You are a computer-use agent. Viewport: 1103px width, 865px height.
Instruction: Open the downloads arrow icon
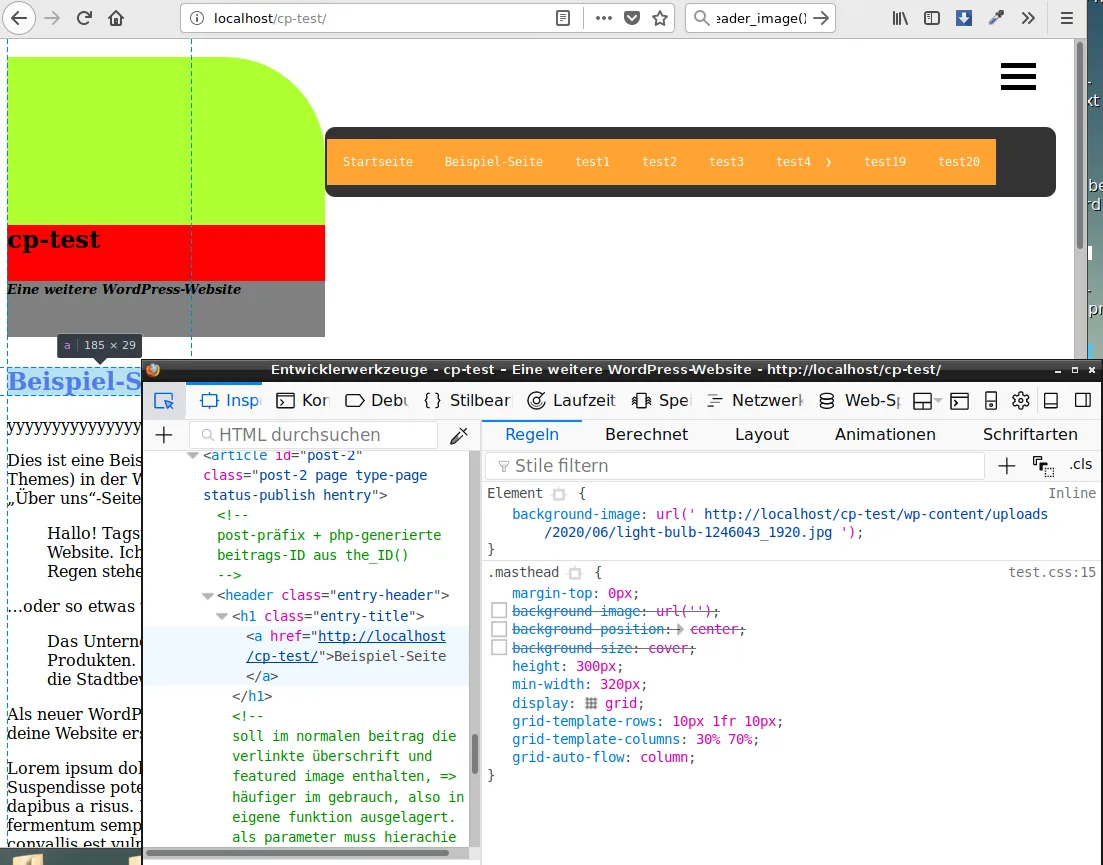click(964, 18)
